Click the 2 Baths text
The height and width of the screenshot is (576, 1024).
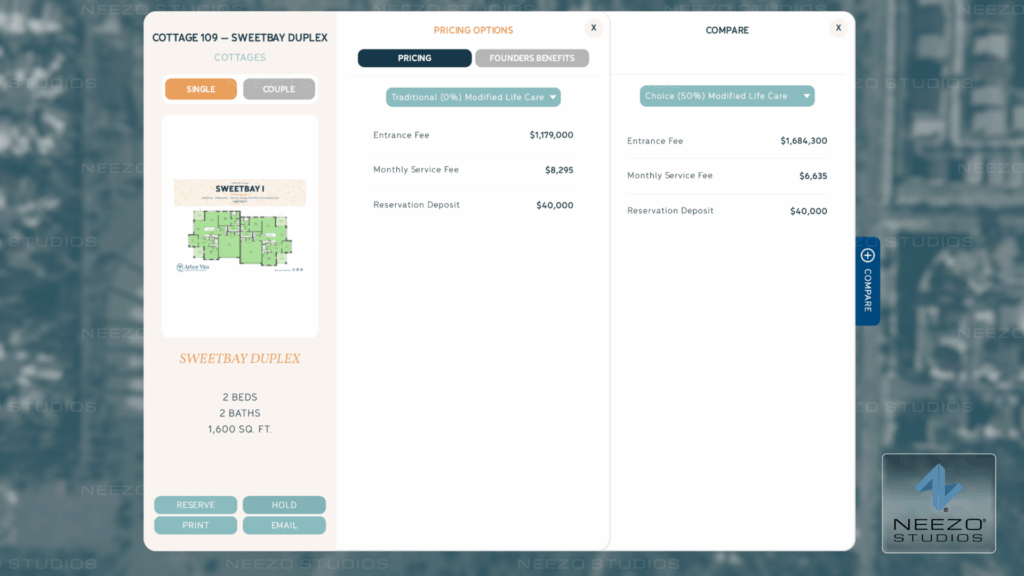click(x=240, y=413)
